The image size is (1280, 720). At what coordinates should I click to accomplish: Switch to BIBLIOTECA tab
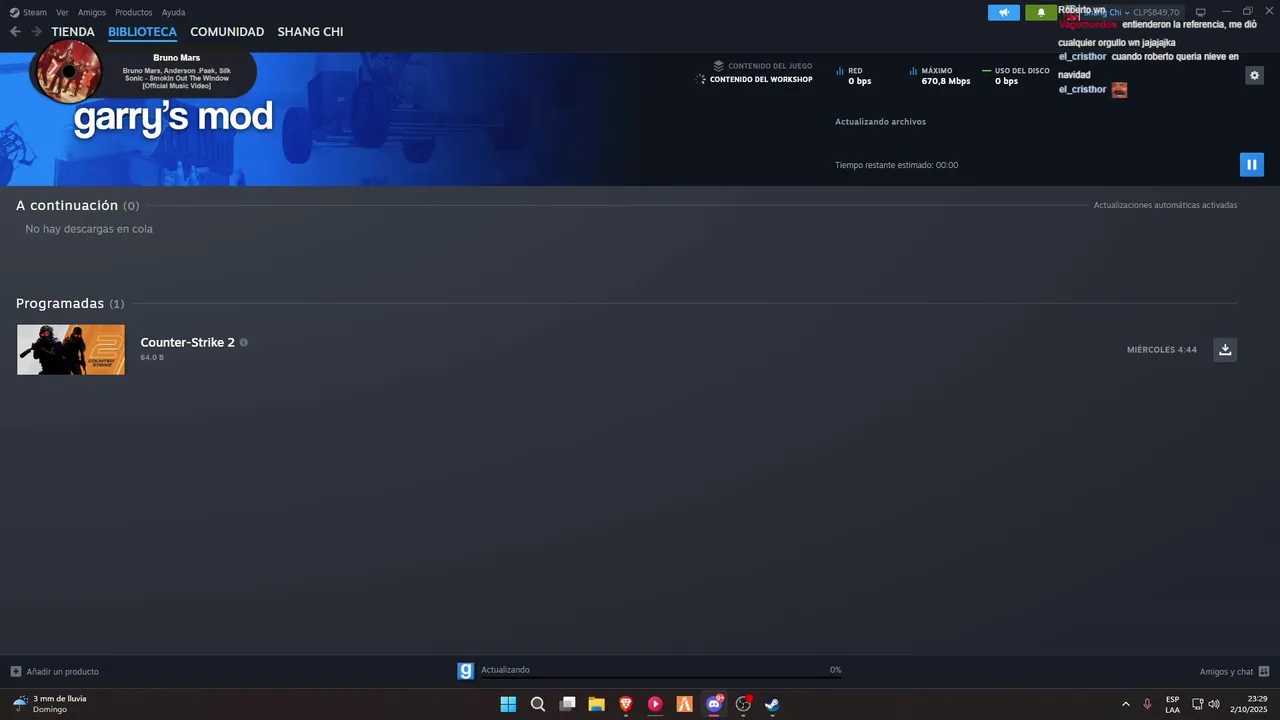[142, 32]
